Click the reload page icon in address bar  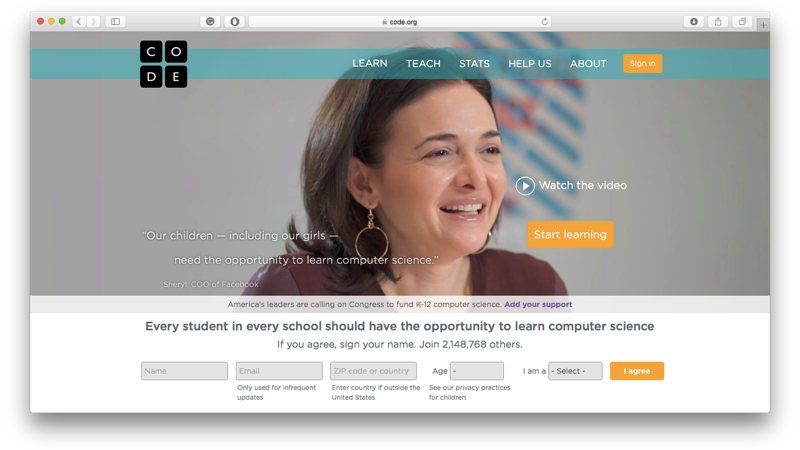point(545,21)
